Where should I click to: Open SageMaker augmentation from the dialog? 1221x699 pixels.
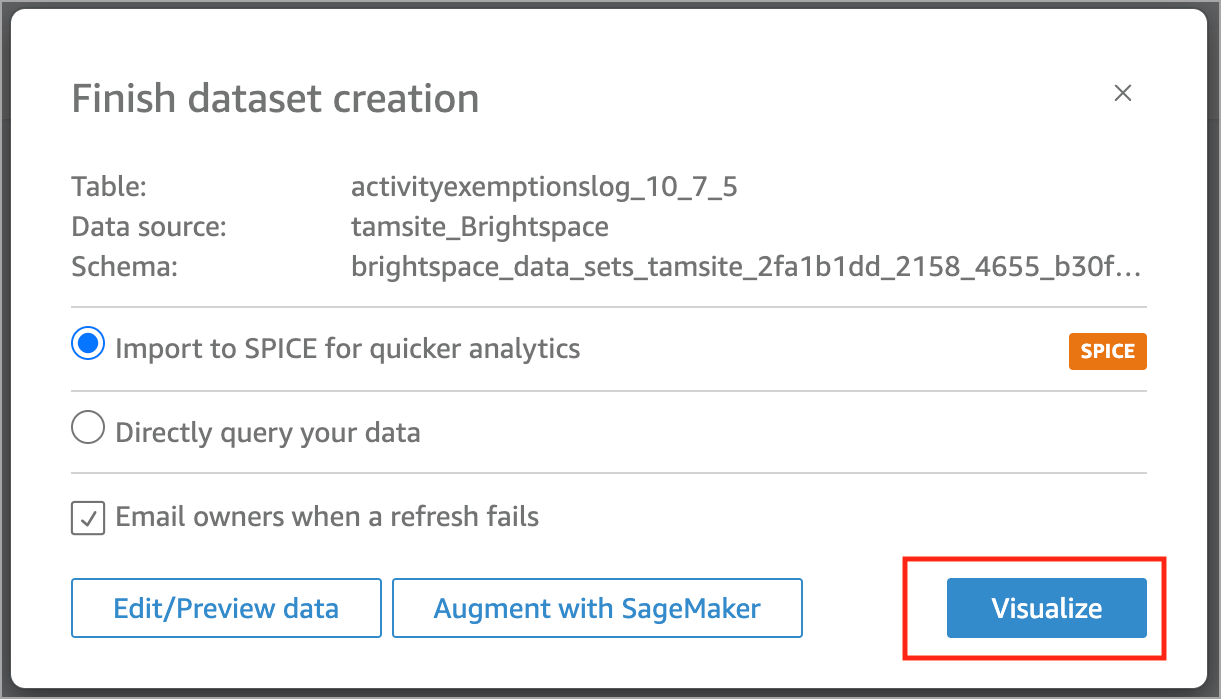tap(597, 608)
